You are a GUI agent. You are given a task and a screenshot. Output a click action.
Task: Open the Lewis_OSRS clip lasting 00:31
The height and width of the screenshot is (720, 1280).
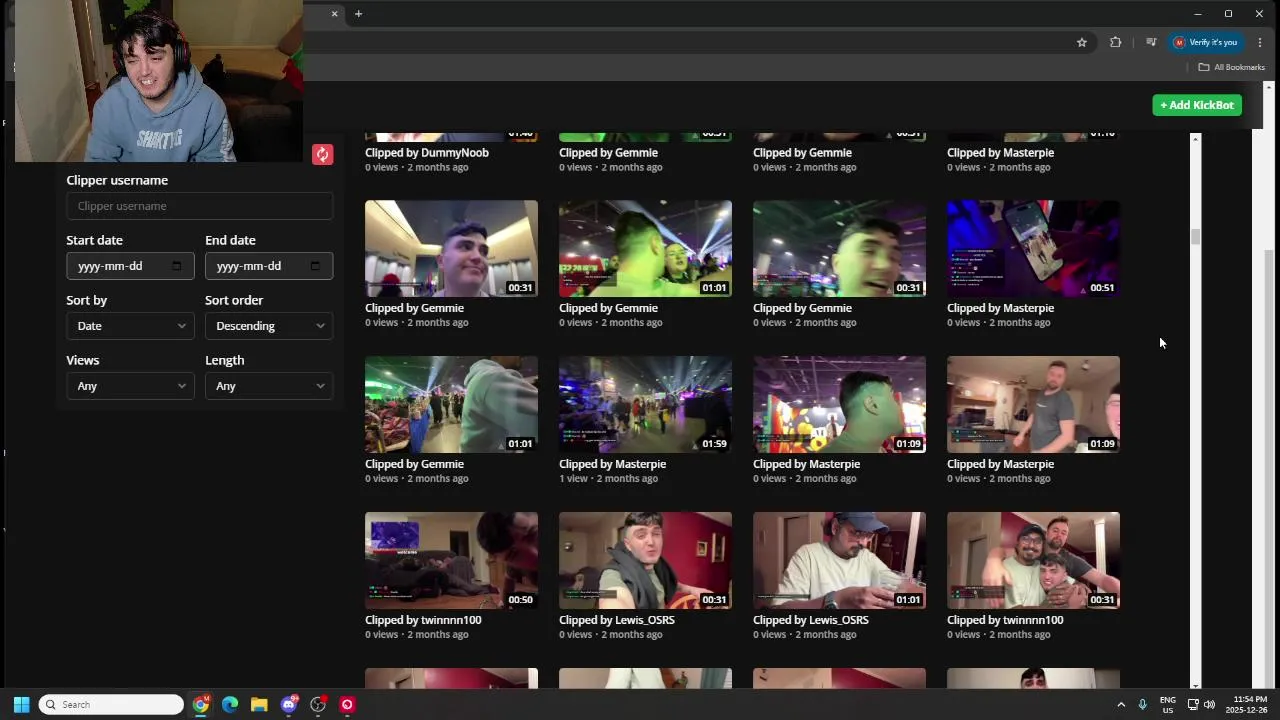pyautogui.click(x=645, y=560)
